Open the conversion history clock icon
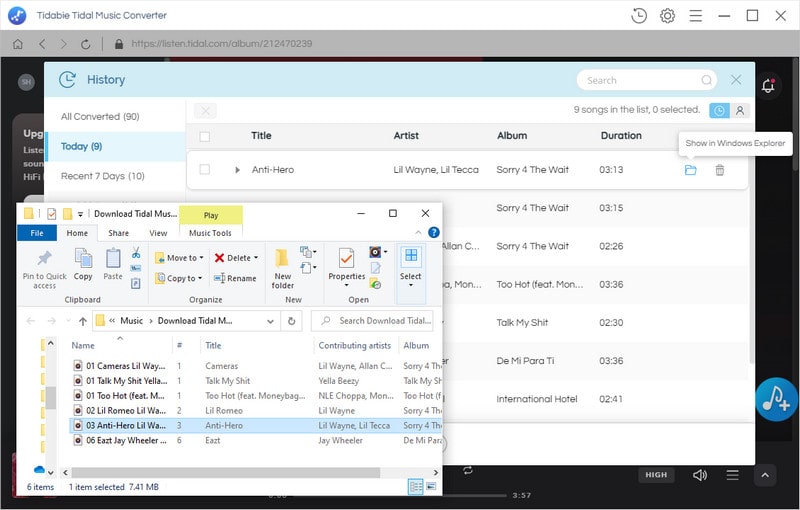The image size is (800, 510). (x=640, y=15)
